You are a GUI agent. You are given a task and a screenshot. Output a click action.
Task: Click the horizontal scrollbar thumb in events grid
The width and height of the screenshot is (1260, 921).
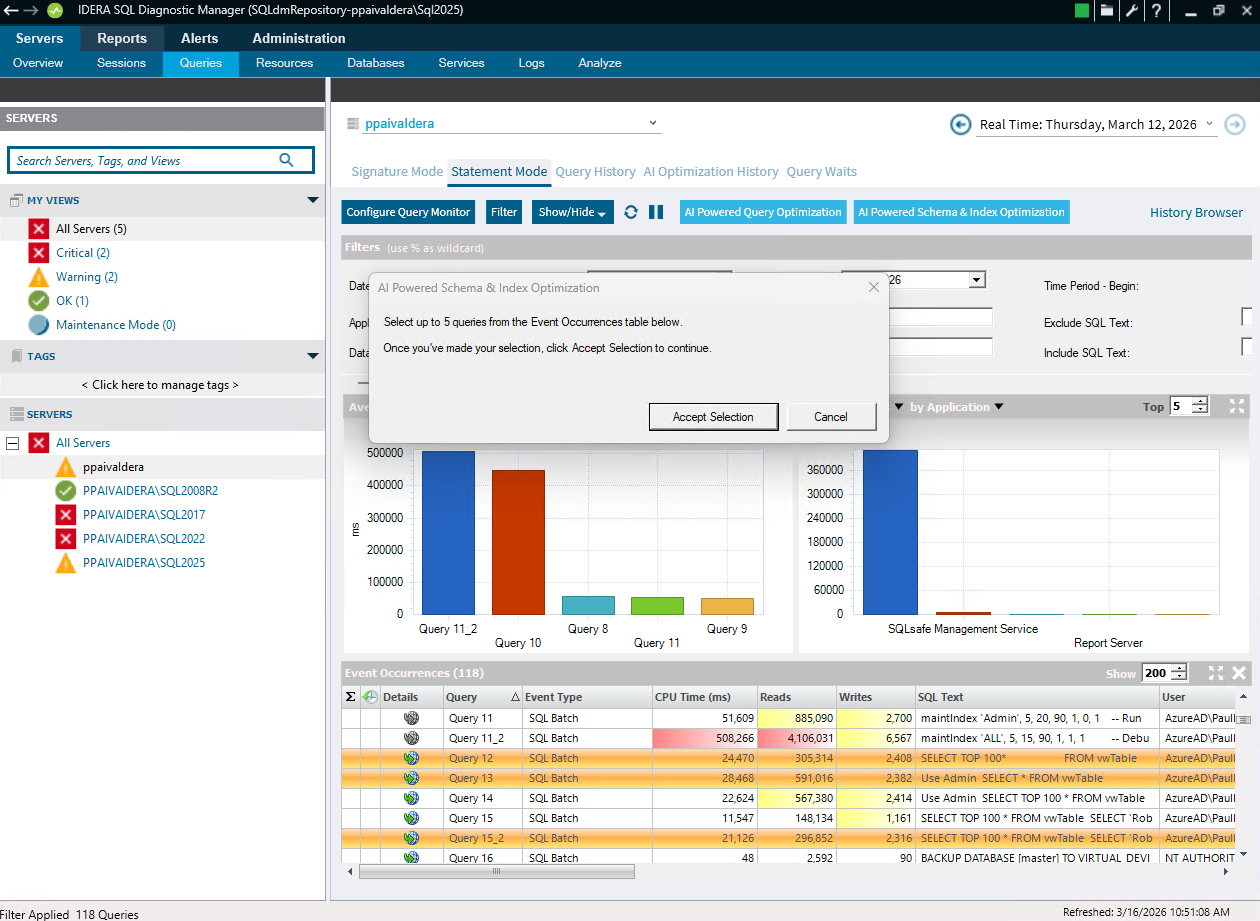click(x=496, y=872)
